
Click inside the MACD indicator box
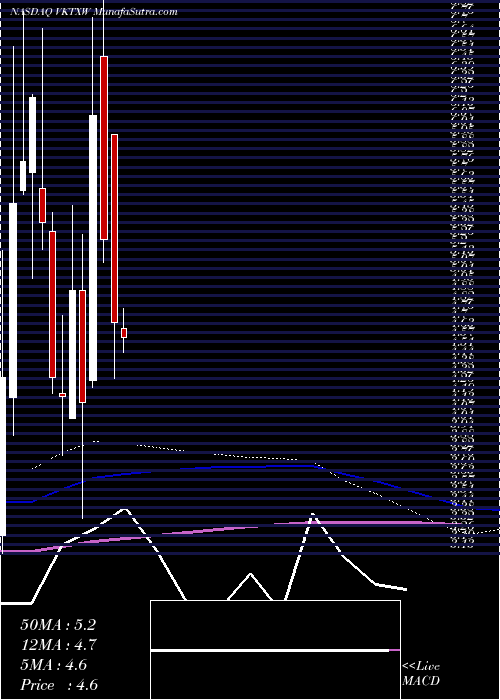275,650
